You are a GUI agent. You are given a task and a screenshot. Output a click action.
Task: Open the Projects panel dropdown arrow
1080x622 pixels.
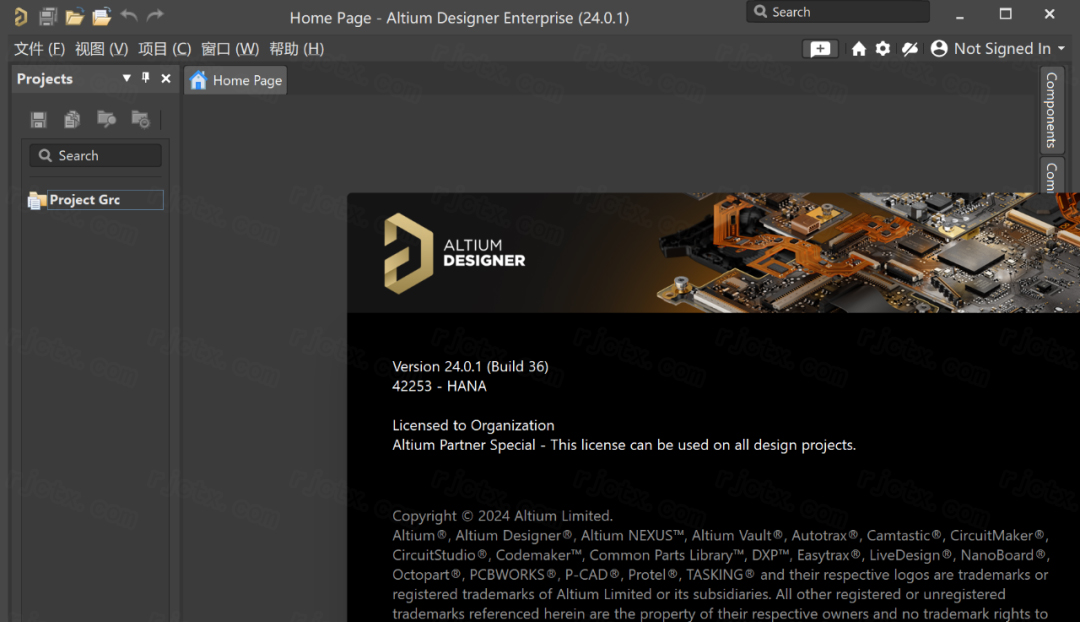(x=126, y=78)
